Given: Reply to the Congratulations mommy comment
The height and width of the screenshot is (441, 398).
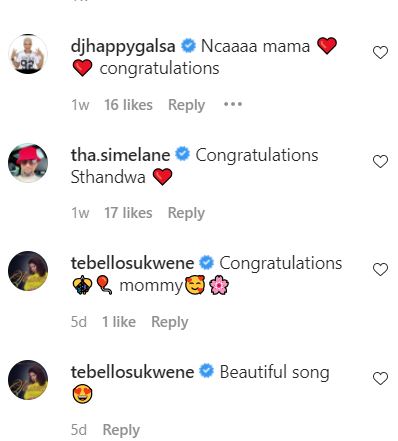Looking at the screenshot, I should tap(170, 322).
